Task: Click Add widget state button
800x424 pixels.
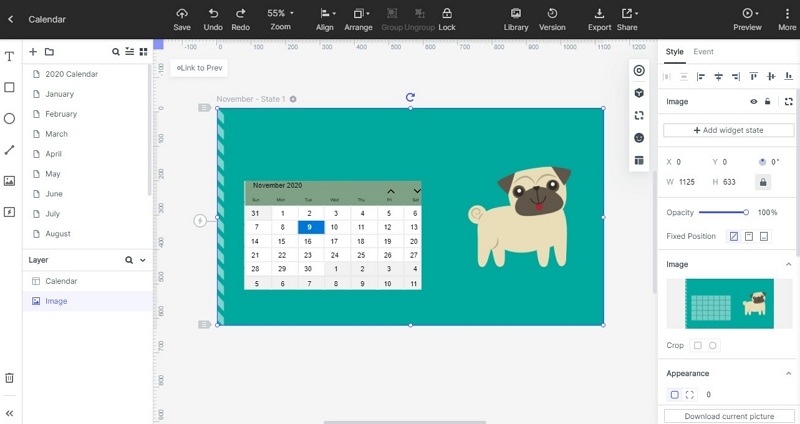Action: (x=729, y=130)
